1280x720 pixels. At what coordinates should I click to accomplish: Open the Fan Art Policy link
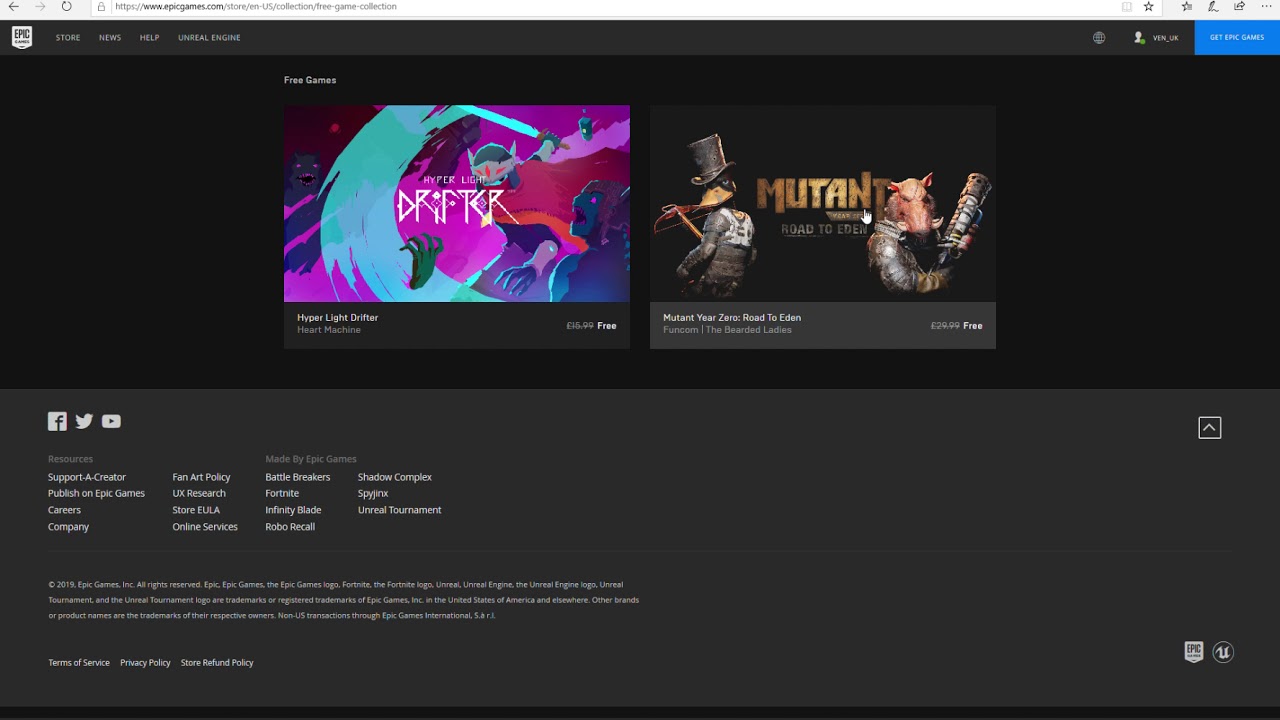coord(201,477)
